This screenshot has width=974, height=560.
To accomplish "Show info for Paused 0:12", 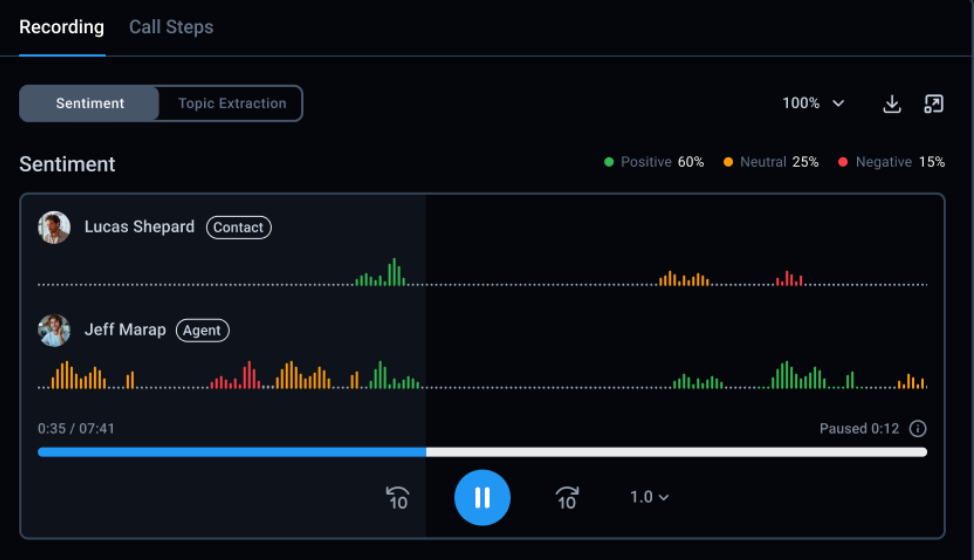I will (917, 428).
